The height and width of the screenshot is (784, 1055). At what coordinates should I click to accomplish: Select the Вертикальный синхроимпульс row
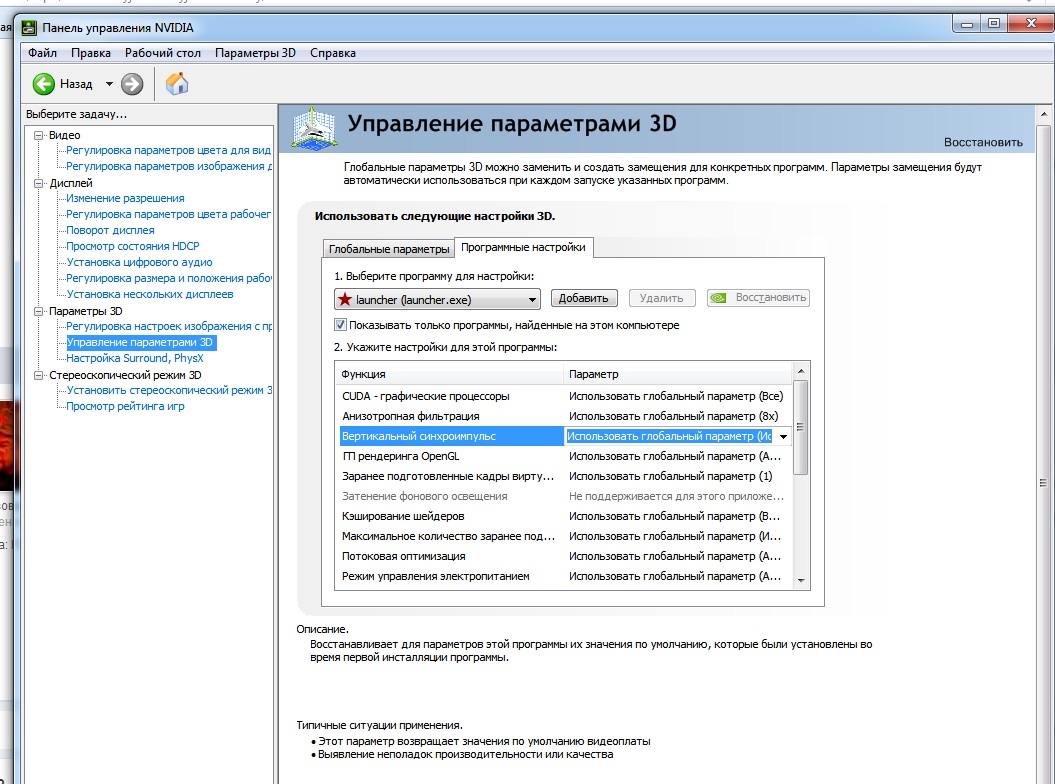pos(564,437)
